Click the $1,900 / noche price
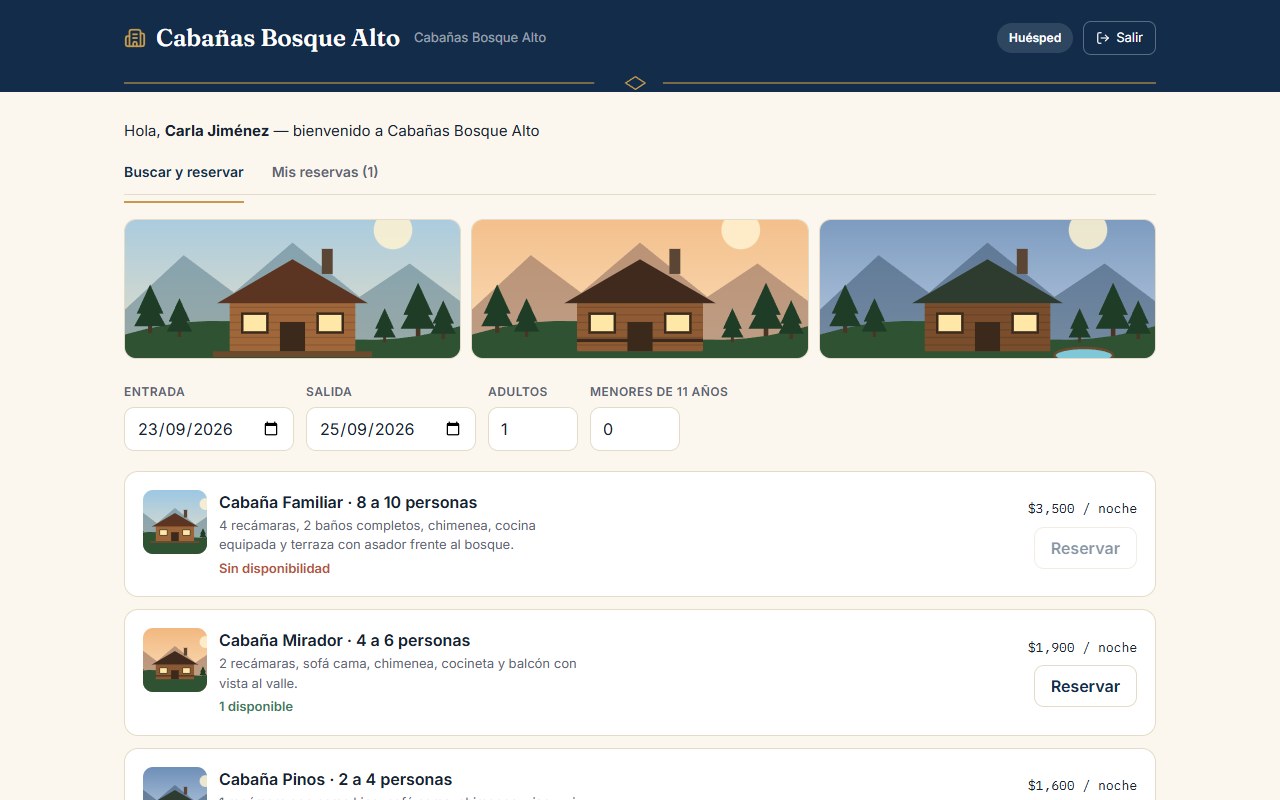Image resolution: width=1280 pixels, height=800 pixels. click(x=1082, y=647)
